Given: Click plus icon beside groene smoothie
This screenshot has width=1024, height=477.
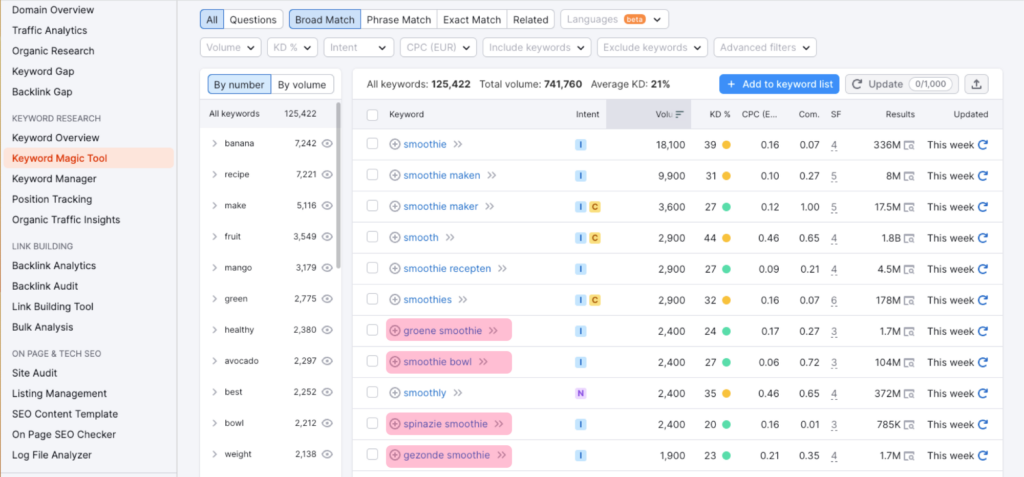Looking at the screenshot, I should click(394, 331).
